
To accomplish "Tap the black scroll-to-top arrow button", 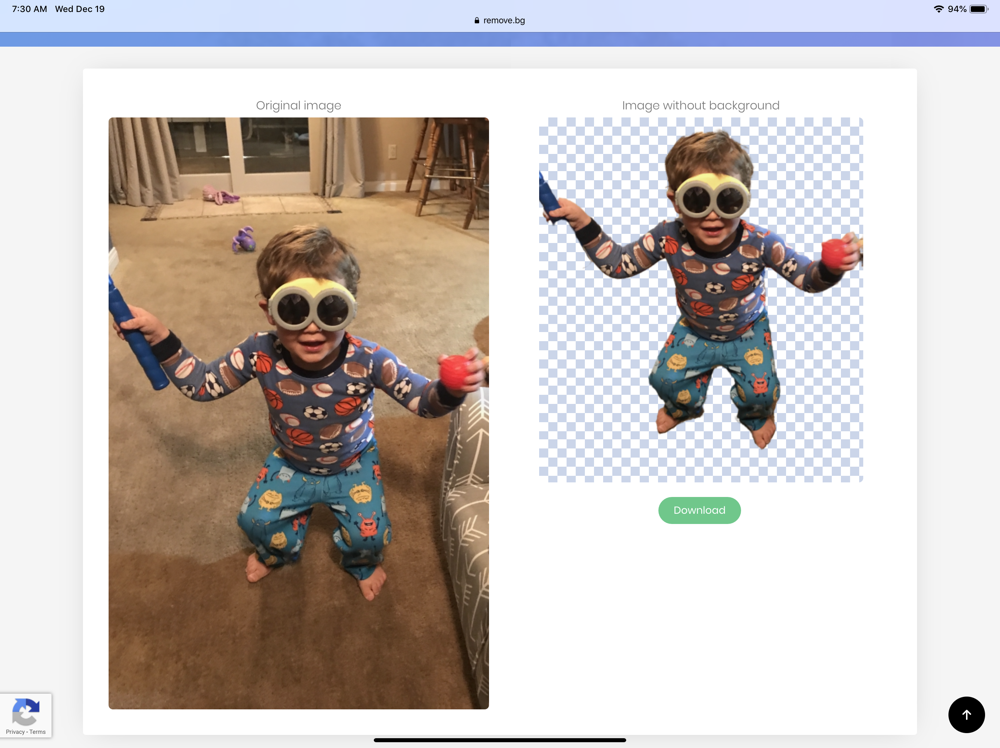I will tap(966, 715).
